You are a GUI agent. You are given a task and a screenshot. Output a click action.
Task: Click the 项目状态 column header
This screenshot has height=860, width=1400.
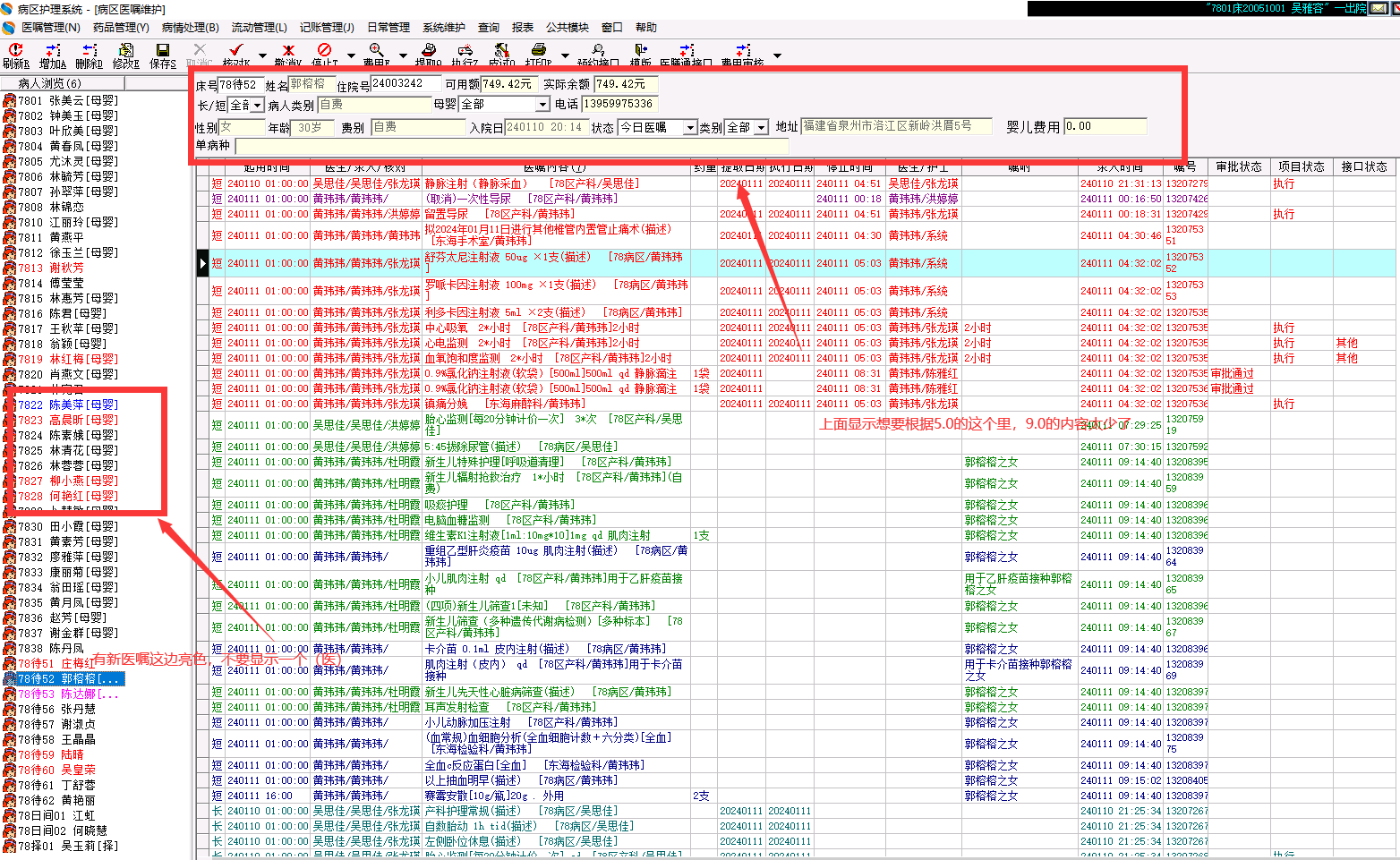point(1302,167)
